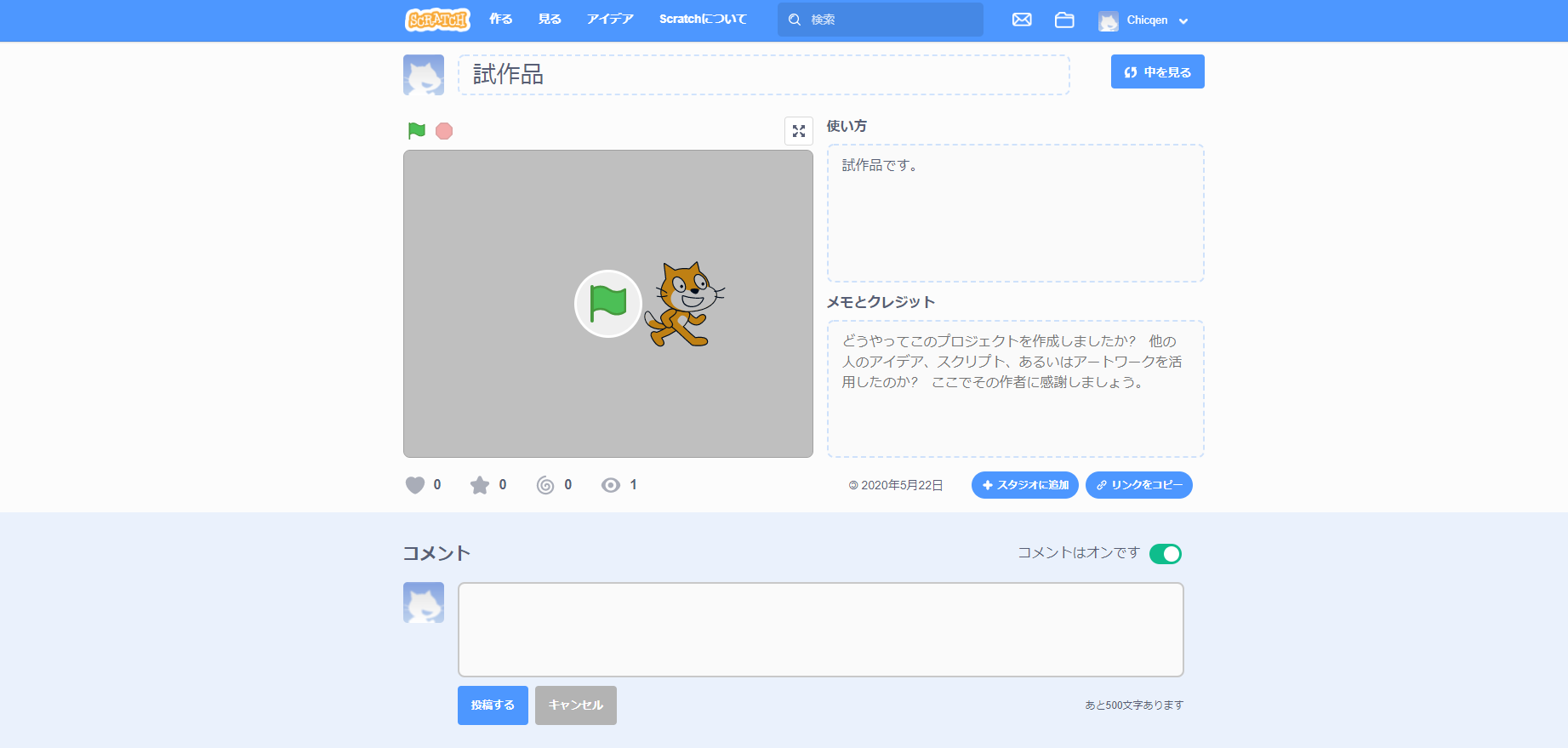Click the コメントはオンです label
This screenshot has width=1568, height=748.
tap(1079, 553)
